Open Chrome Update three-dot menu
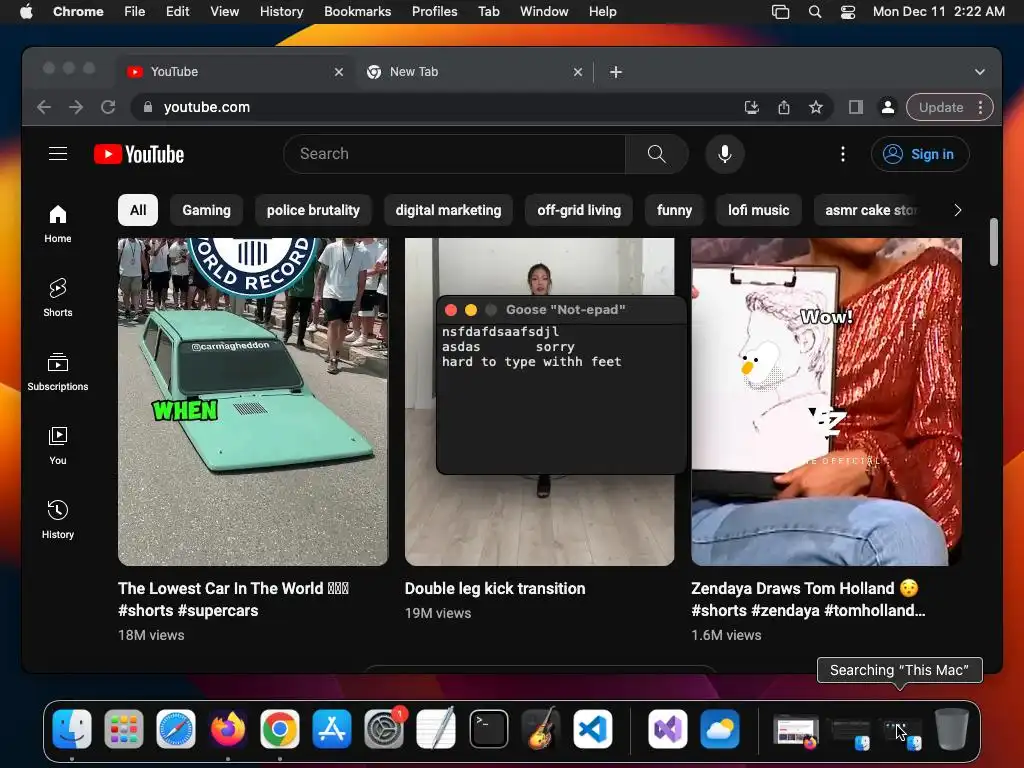The width and height of the screenshot is (1024, 768). coord(980,107)
